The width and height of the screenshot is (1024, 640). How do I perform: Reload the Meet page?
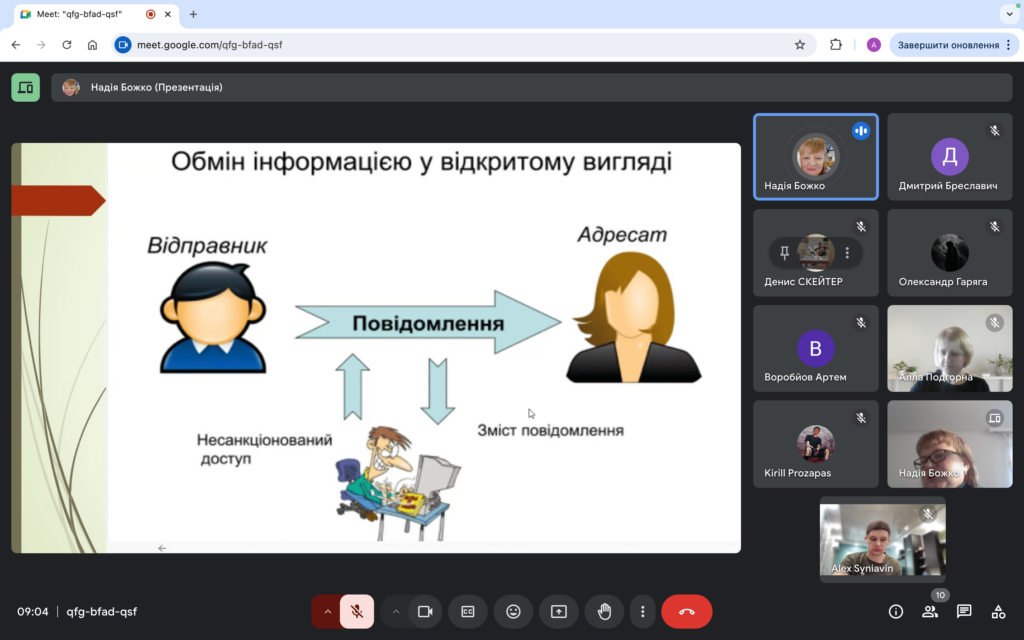(67, 45)
